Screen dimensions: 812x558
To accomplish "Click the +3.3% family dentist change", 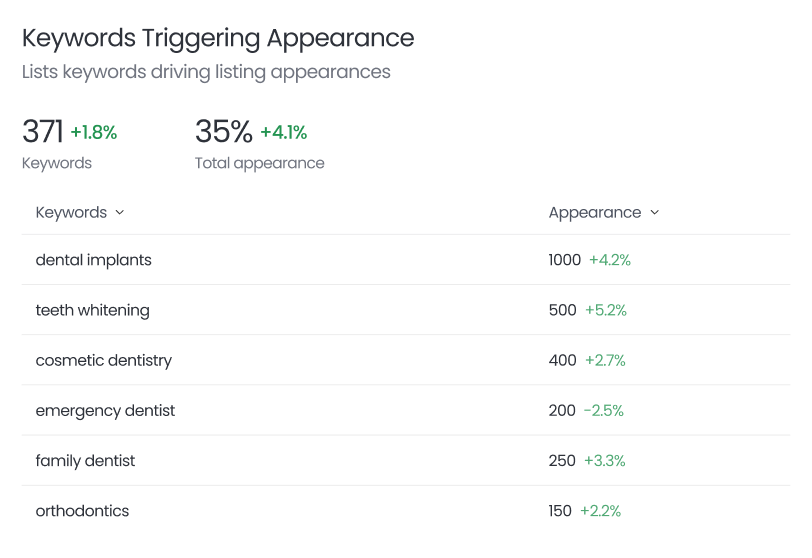I will coord(605,460).
